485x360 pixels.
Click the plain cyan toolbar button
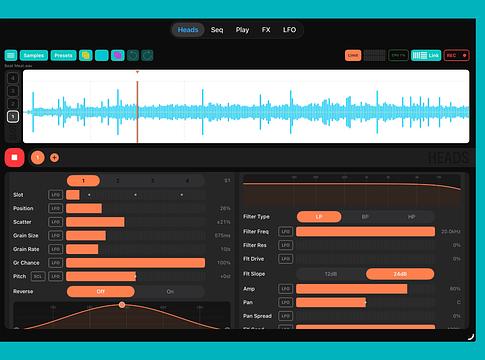click(x=102, y=55)
